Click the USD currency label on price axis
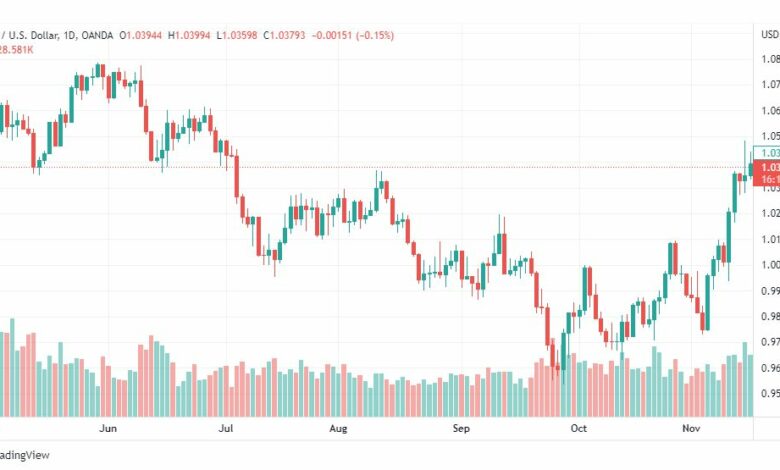The height and width of the screenshot is (470, 780). [x=770, y=34]
